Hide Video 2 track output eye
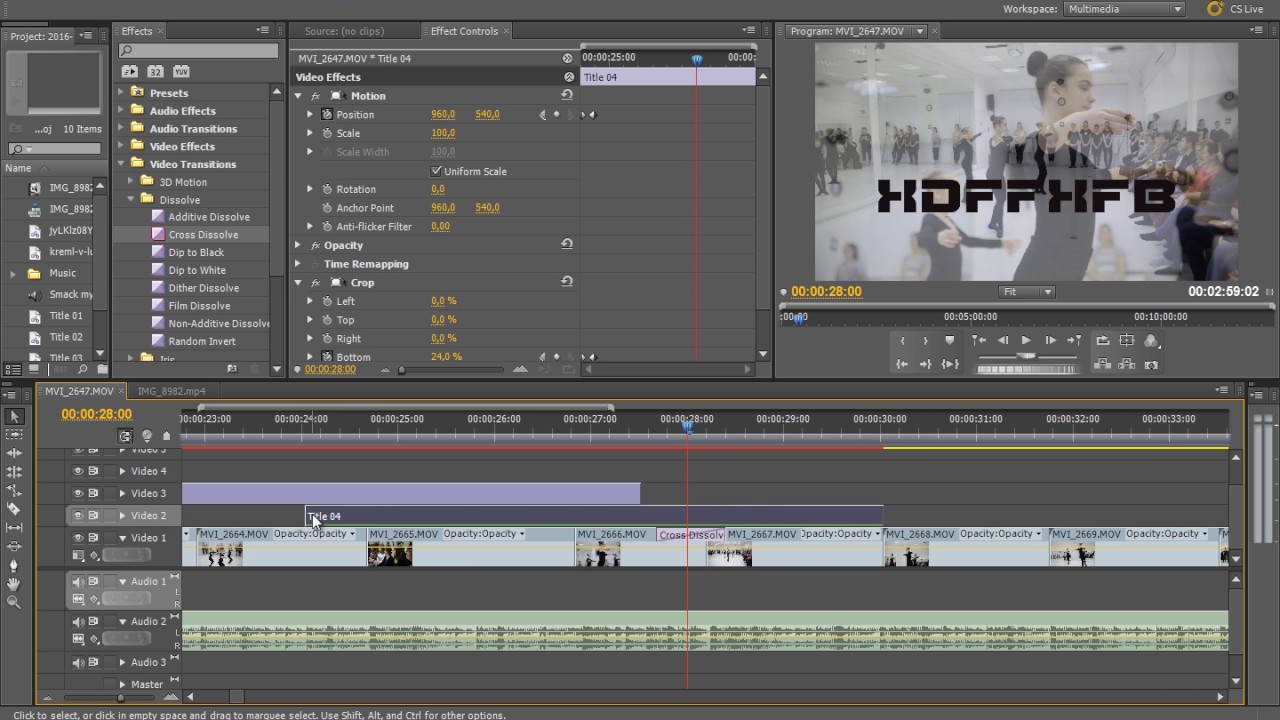Image resolution: width=1280 pixels, height=720 pixels. pos(78,515)
